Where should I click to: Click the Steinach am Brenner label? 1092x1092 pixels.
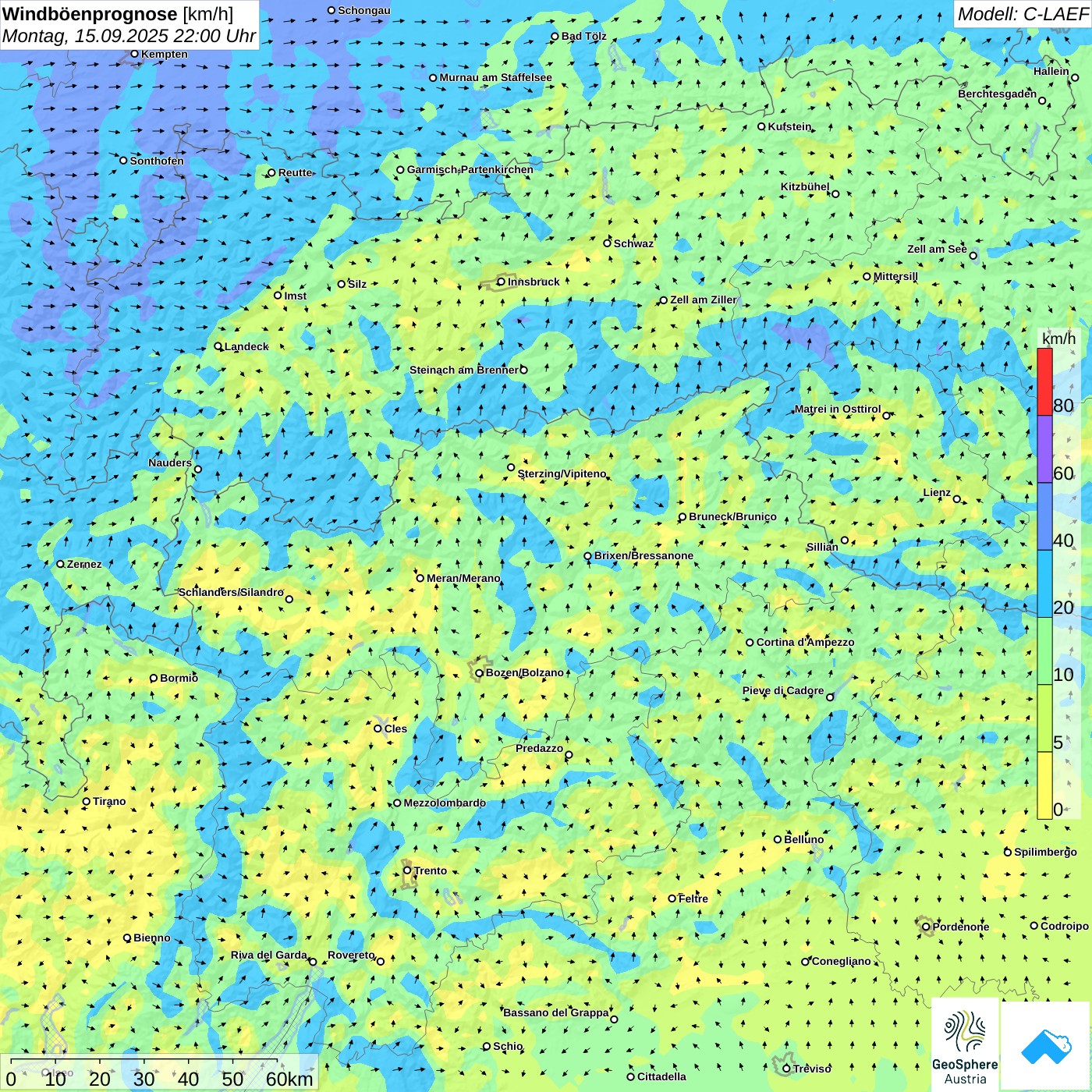click(x=463, y=370)
